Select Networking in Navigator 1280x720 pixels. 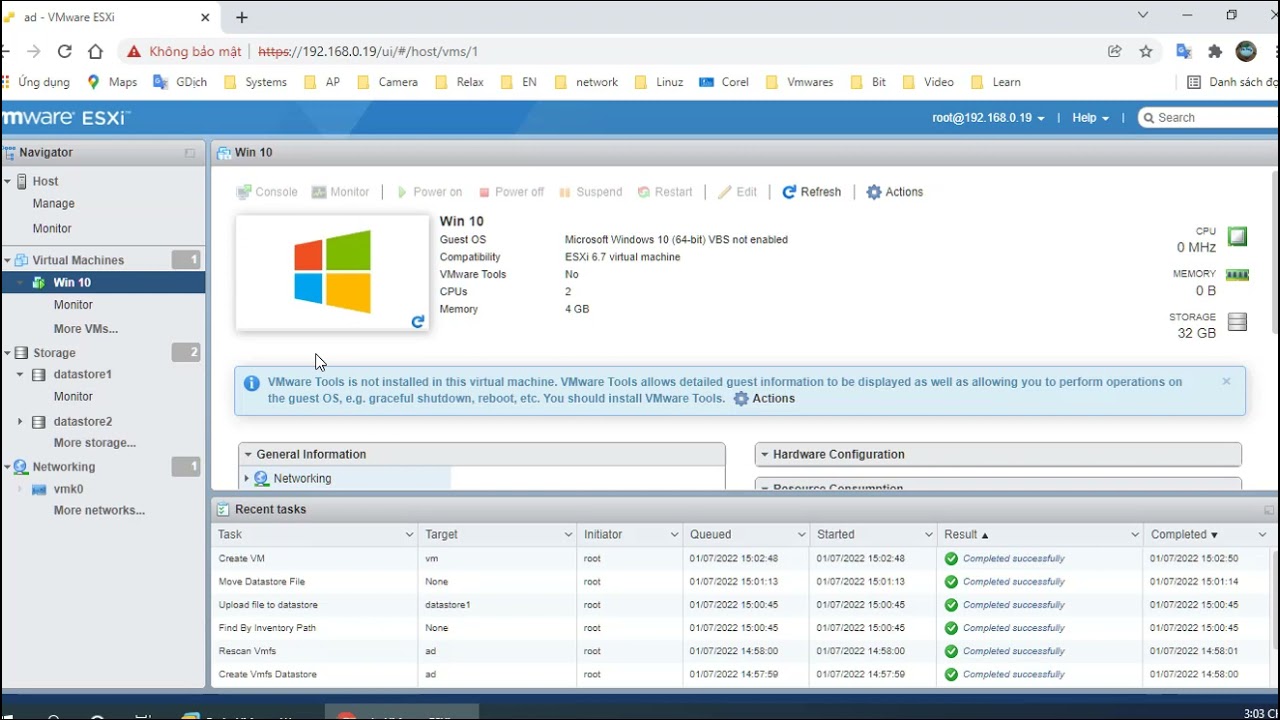pyautogui.click(x=63, y=466)
